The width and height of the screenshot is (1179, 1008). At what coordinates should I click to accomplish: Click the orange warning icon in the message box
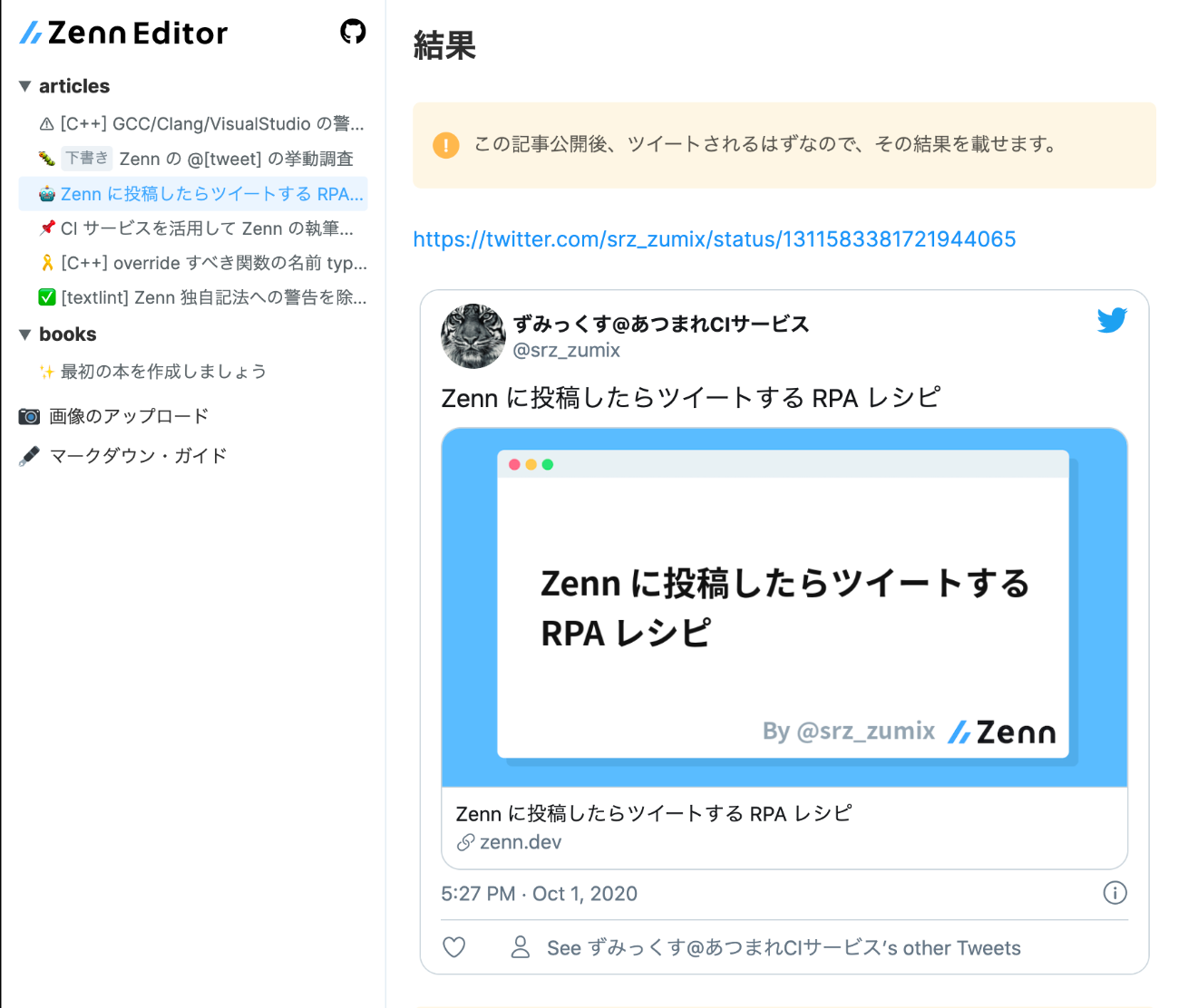tap(446, 145)
